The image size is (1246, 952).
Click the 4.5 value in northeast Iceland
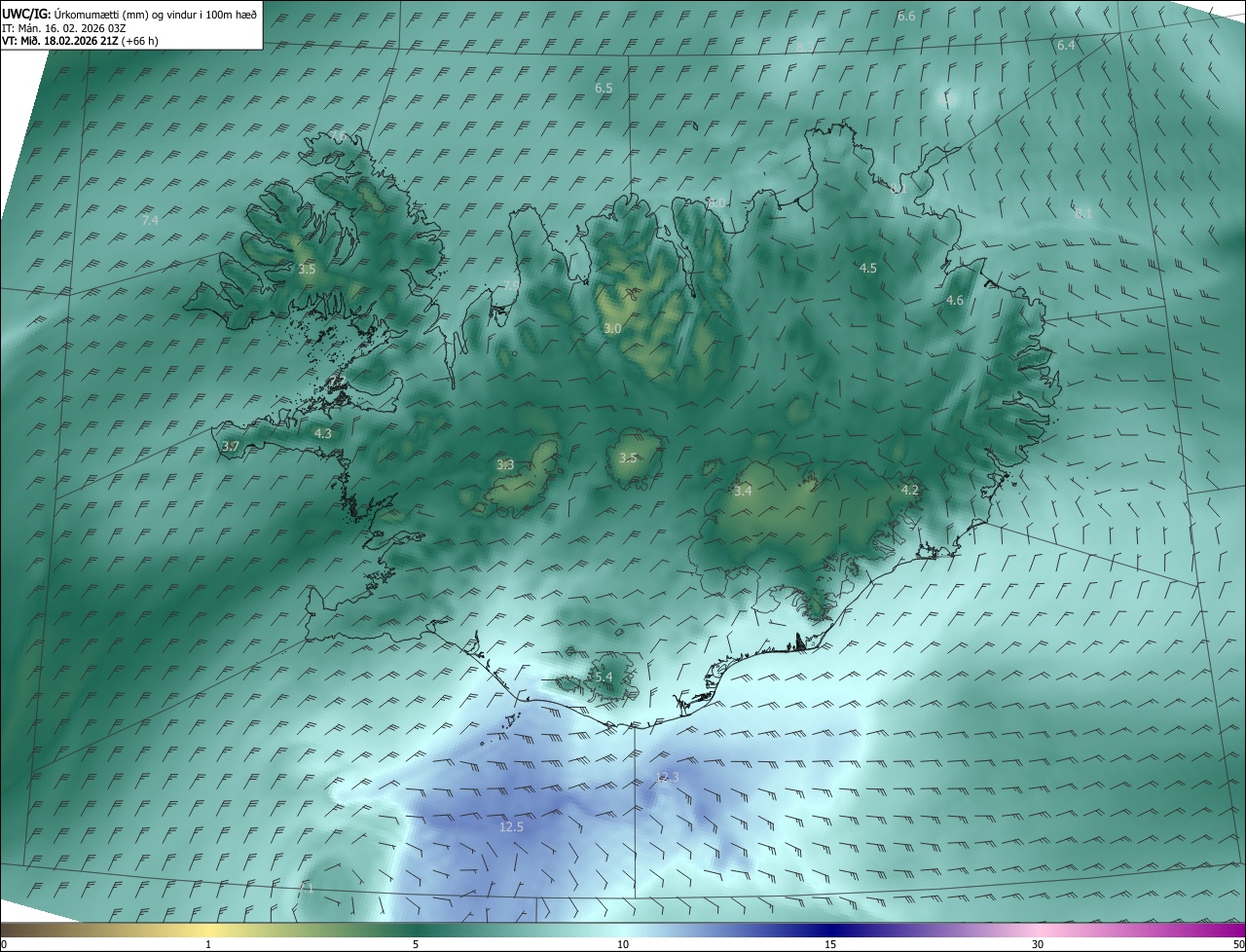867,268
